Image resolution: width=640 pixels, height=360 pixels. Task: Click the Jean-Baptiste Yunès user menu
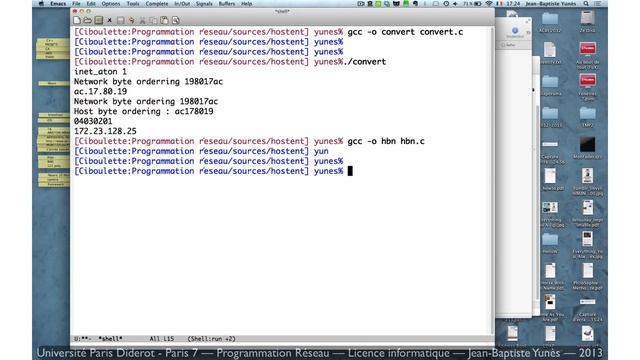click(x=551, y=4)
